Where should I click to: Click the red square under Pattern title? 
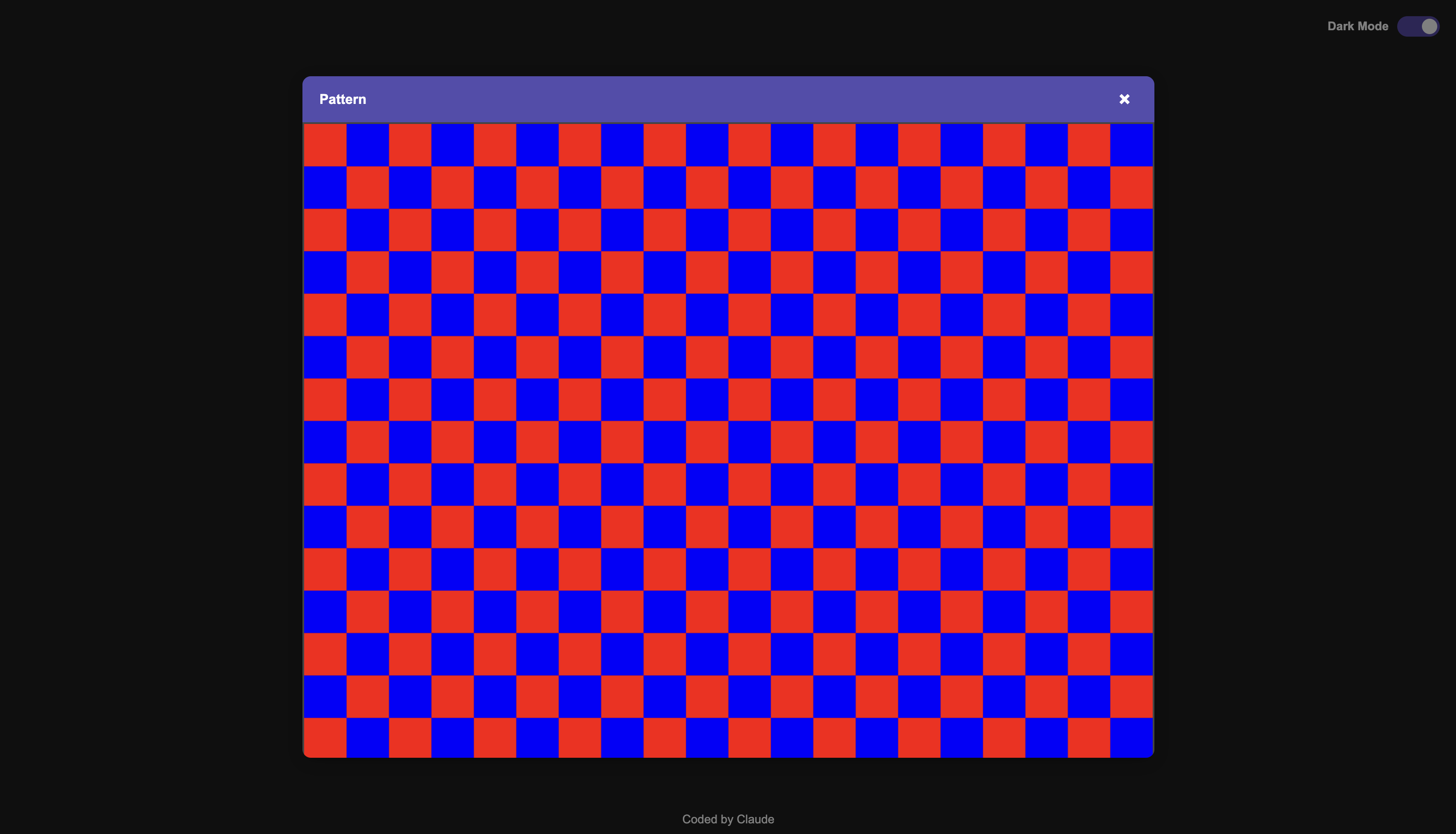point(325,145)
